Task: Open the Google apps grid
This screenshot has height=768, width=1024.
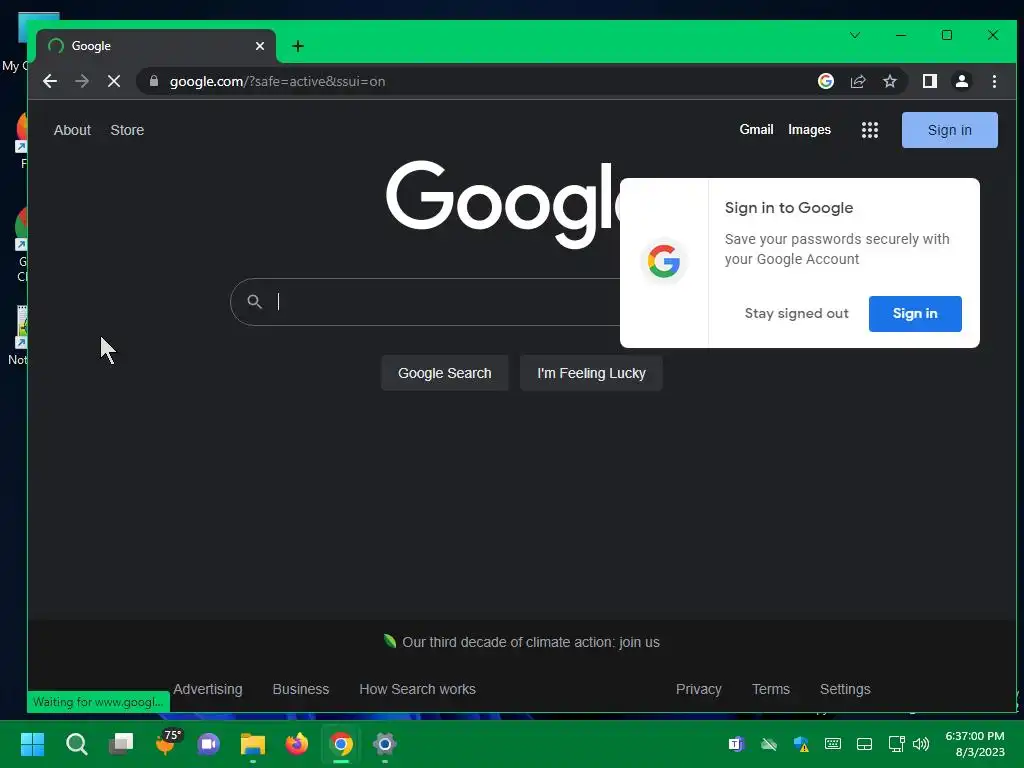Action: (869, 130)
